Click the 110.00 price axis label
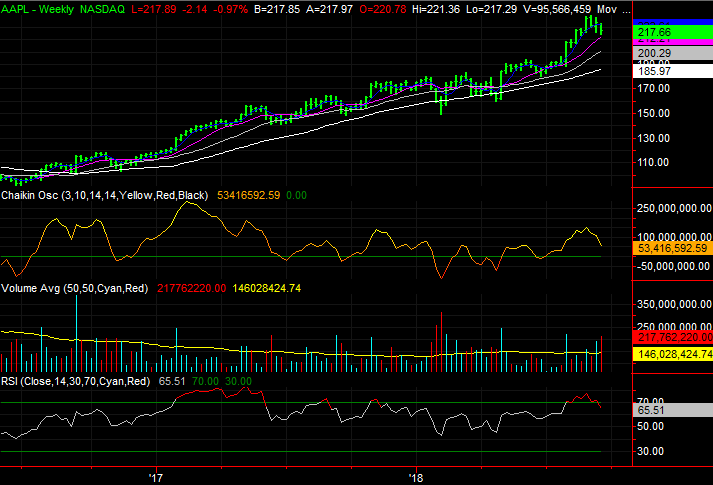This screenshot has height=485, width=713. [654, 162]
